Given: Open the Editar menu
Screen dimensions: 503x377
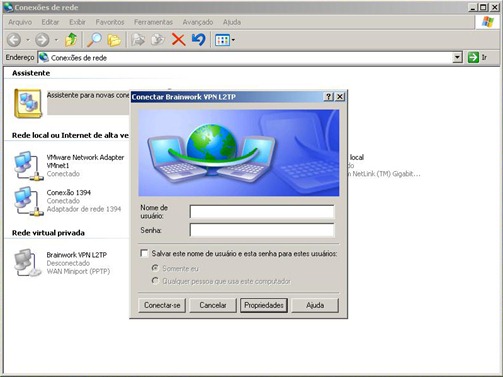Looking at the screenshot, I should [50, 22].
